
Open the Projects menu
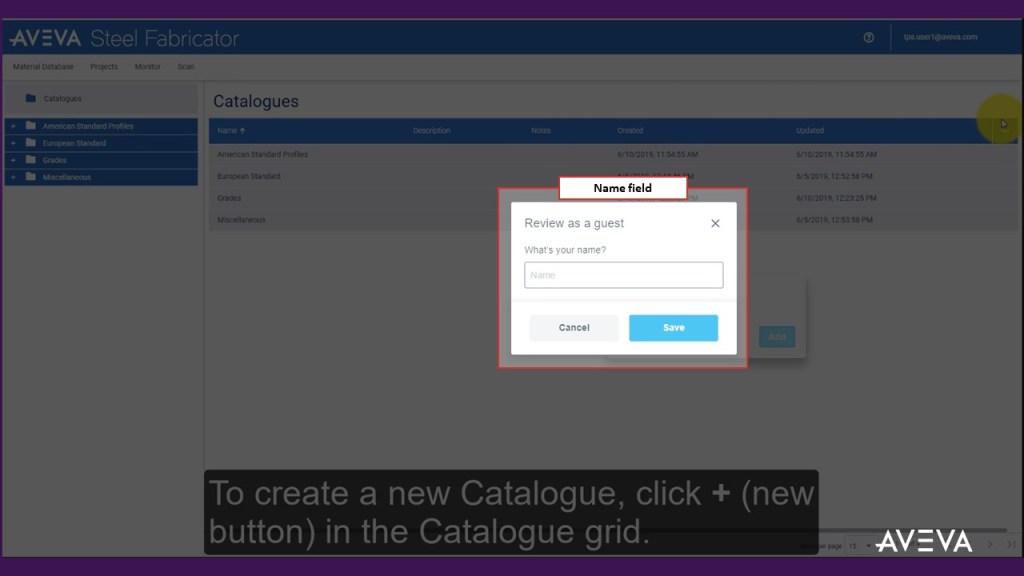104,67
